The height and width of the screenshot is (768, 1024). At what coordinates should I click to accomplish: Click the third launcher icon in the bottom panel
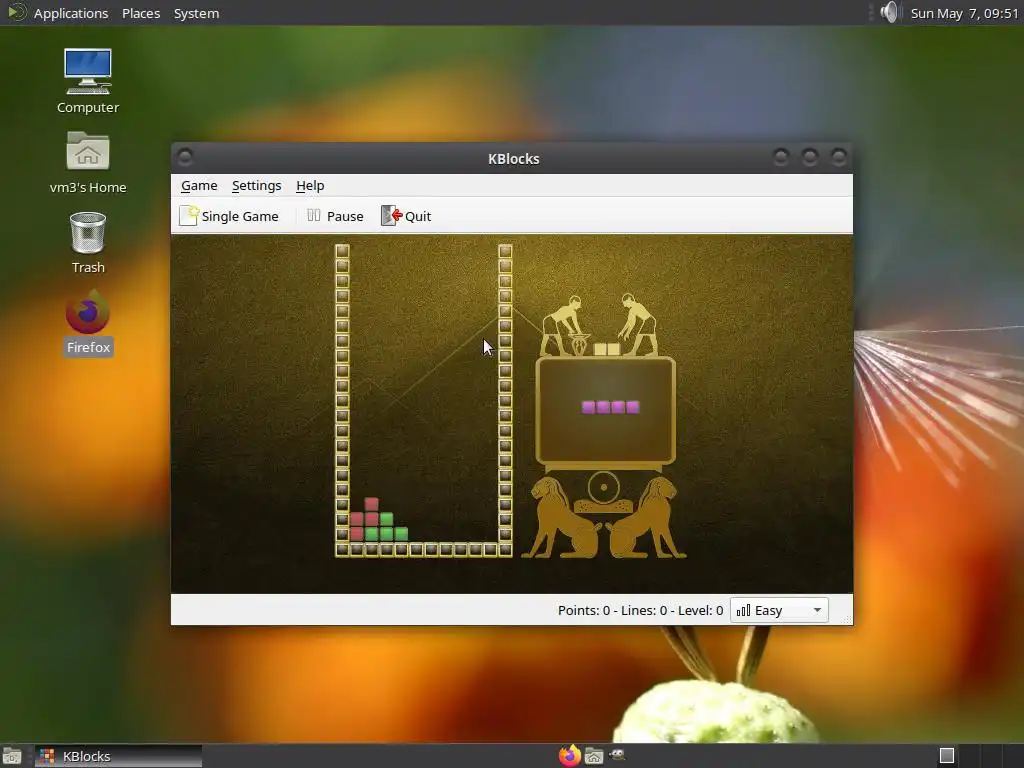[617, 756]
